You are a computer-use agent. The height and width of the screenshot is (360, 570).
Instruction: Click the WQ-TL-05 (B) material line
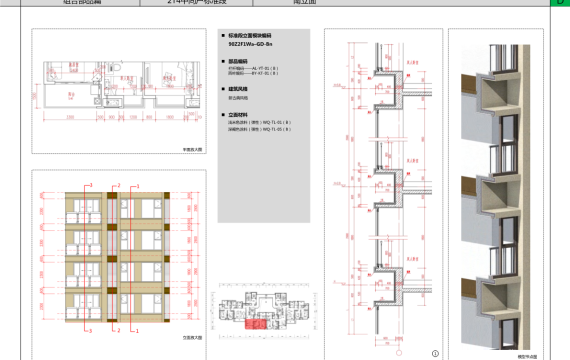(259, 129)
